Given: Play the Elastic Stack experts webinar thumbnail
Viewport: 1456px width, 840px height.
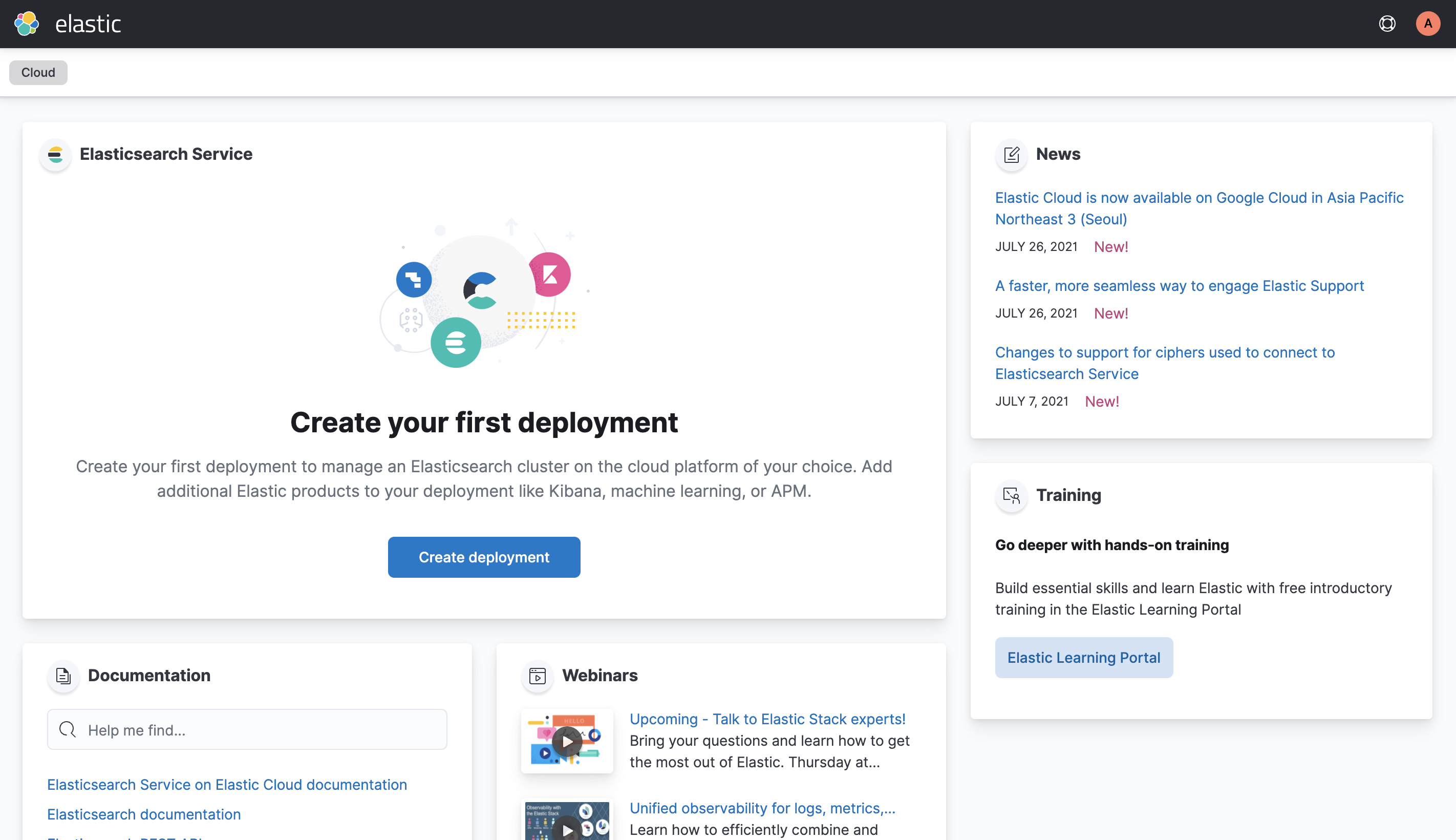Looking at the screenshot, I should (x=567, y=741).
